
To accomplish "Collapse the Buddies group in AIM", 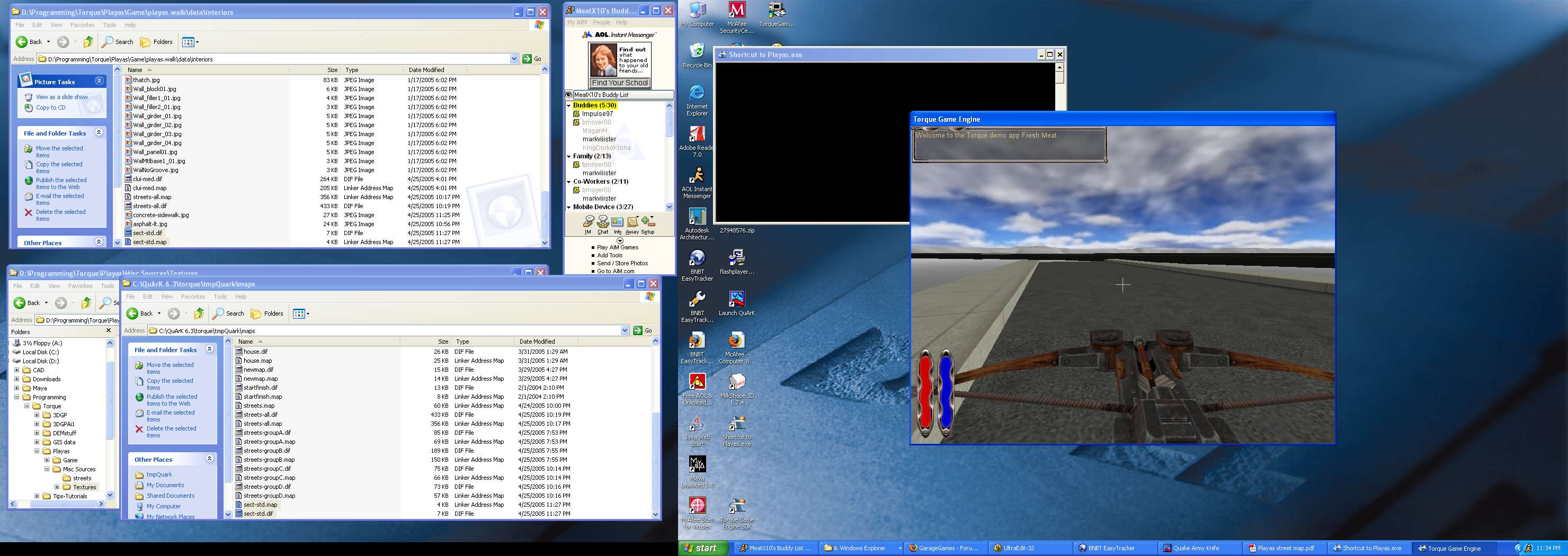I will coord(568,106).
